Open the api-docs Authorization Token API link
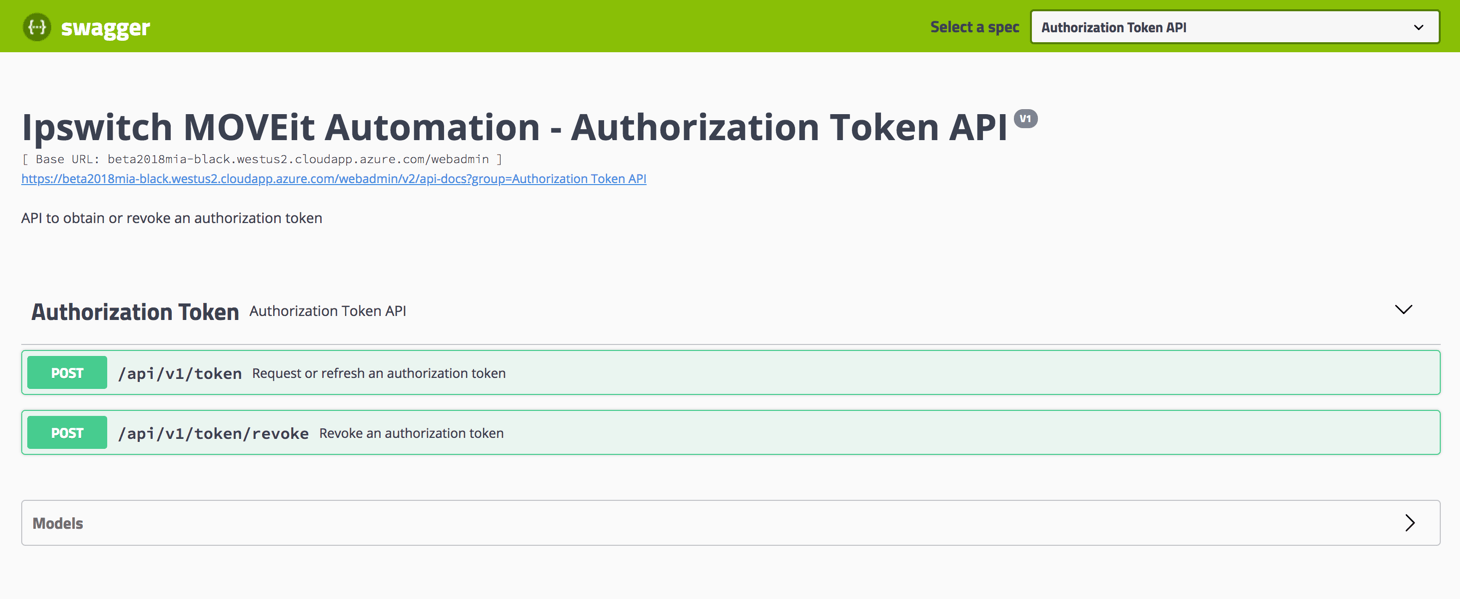This screenshot has width=1460, height=599. click(334, 179)
